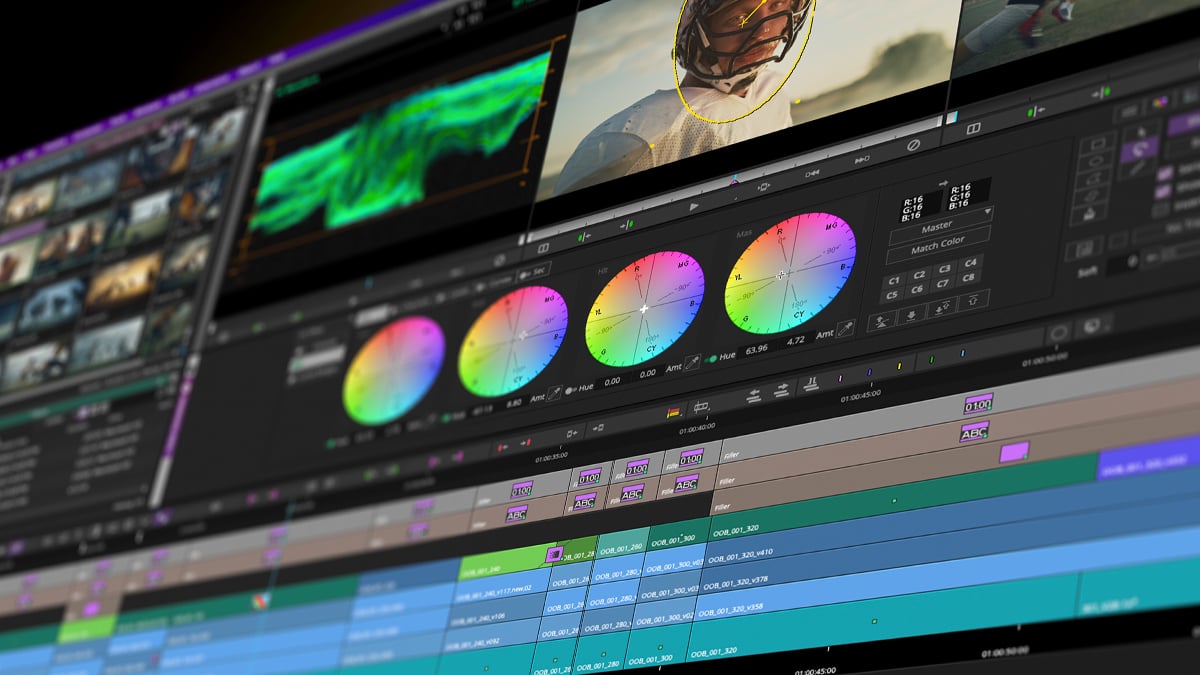Click the 01:00:45:00 marker on the top timeline ruler
The width and height of the screenshot is (1200, 675).
click(863, 397)
